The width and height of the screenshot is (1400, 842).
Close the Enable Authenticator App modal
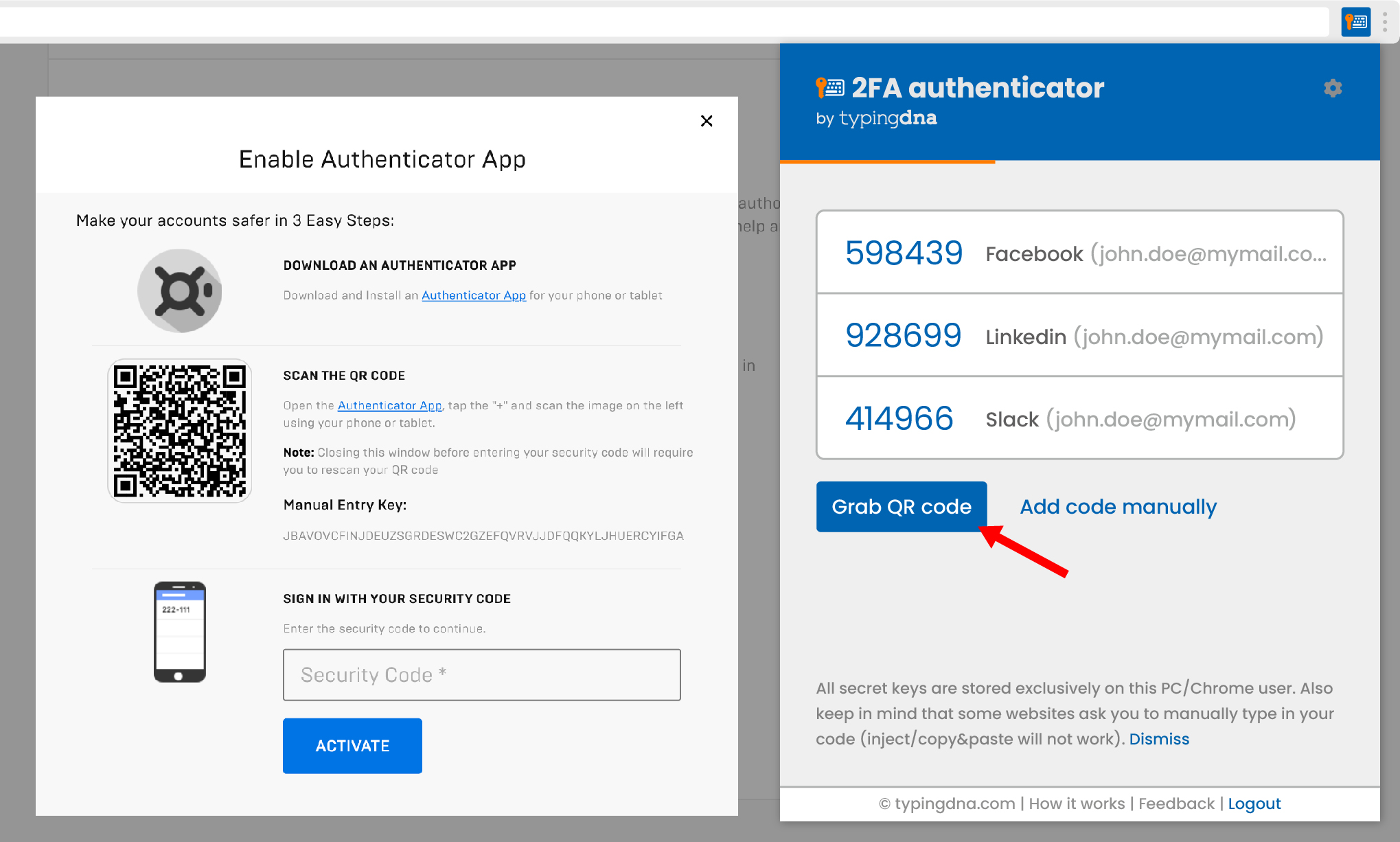707,121
